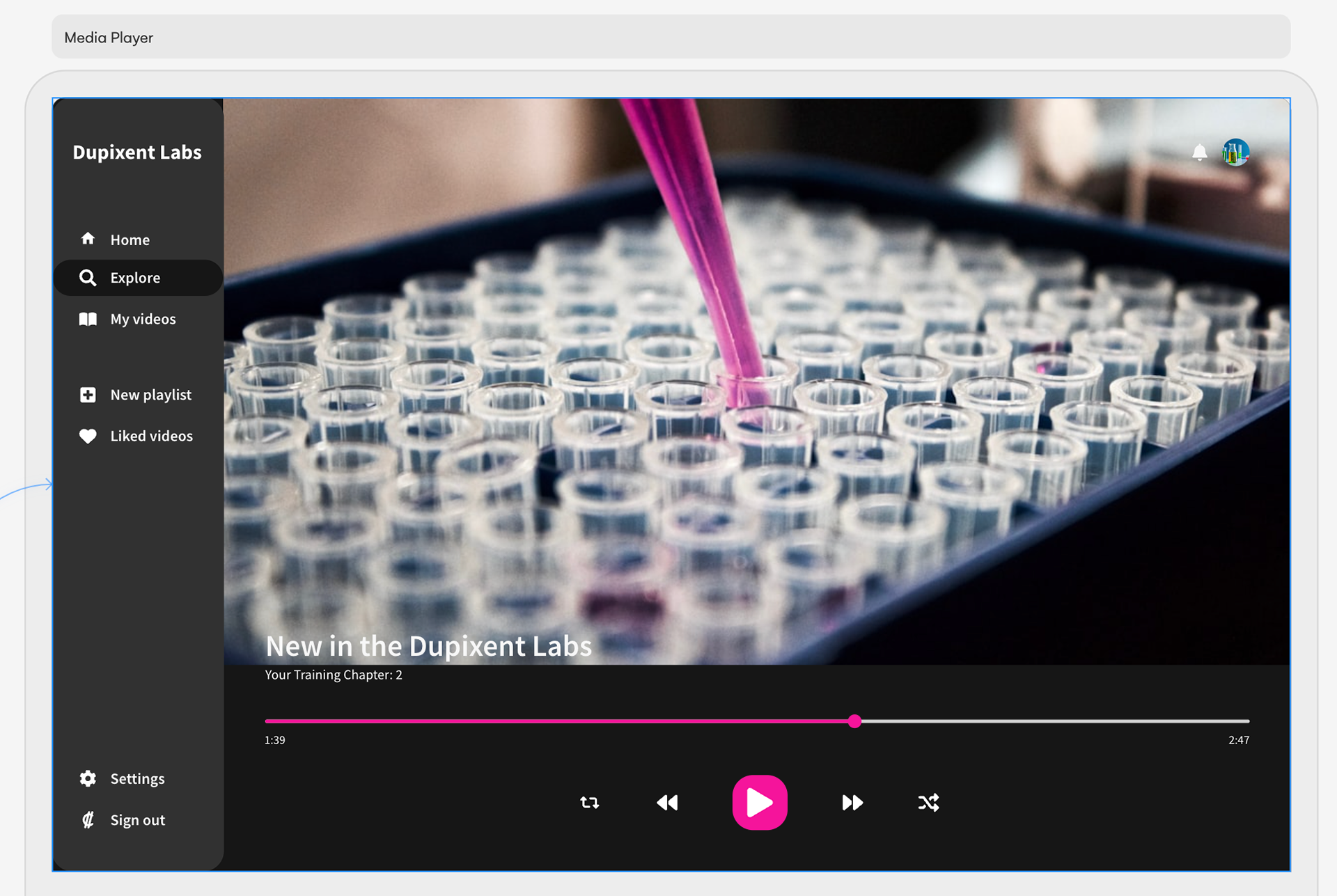Image resolution: width=1337 pixels, height=896 pixels.
Task: Choose the New playlist label
Action: pyautogui.click(x=151, y=395)
